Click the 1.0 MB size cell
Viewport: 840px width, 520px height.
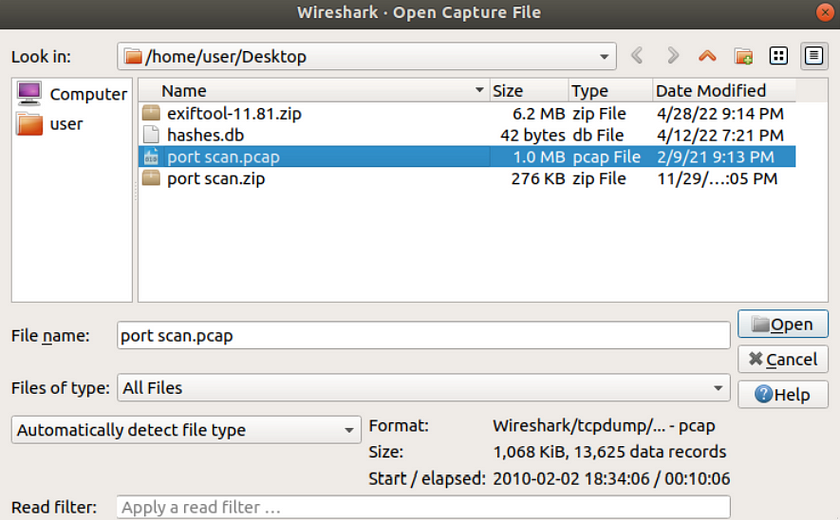pyautogui.click(x=539, y=157)
